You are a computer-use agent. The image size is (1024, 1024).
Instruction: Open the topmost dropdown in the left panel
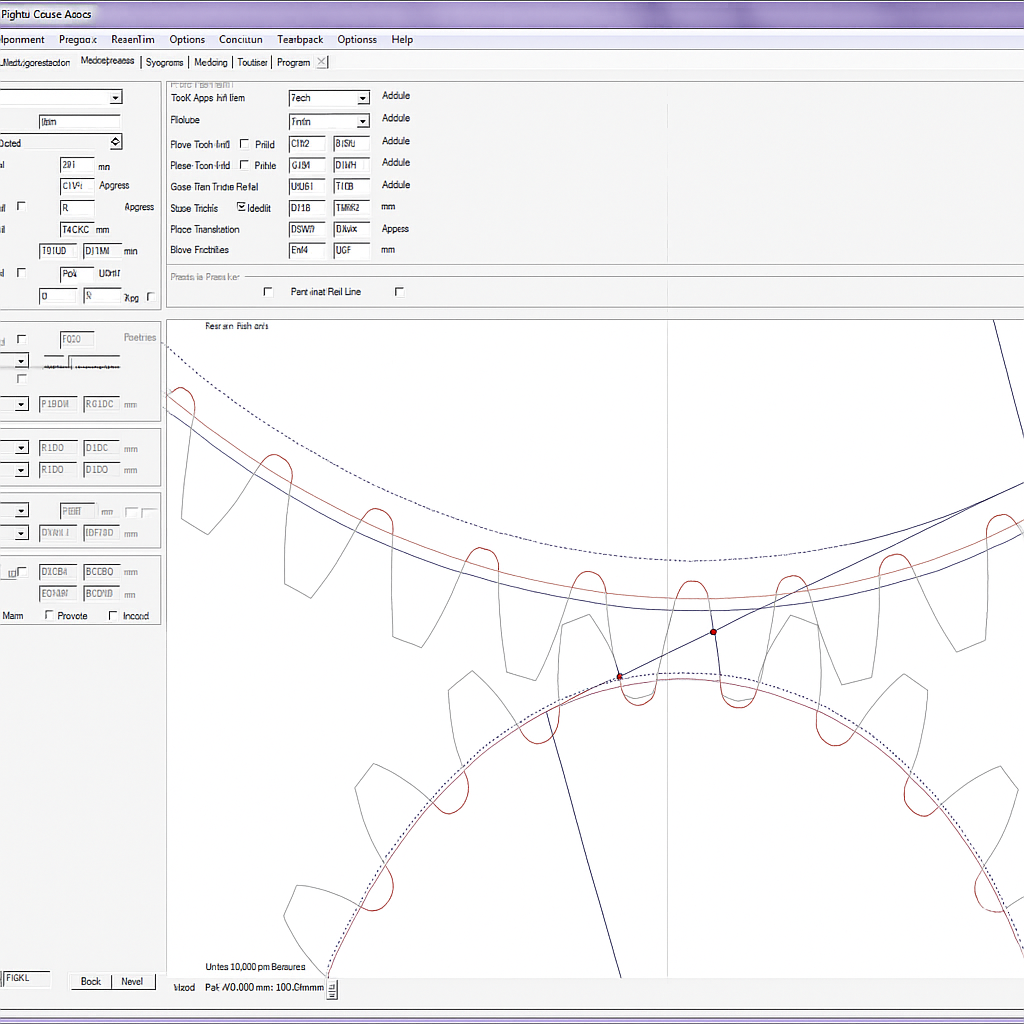116,97
